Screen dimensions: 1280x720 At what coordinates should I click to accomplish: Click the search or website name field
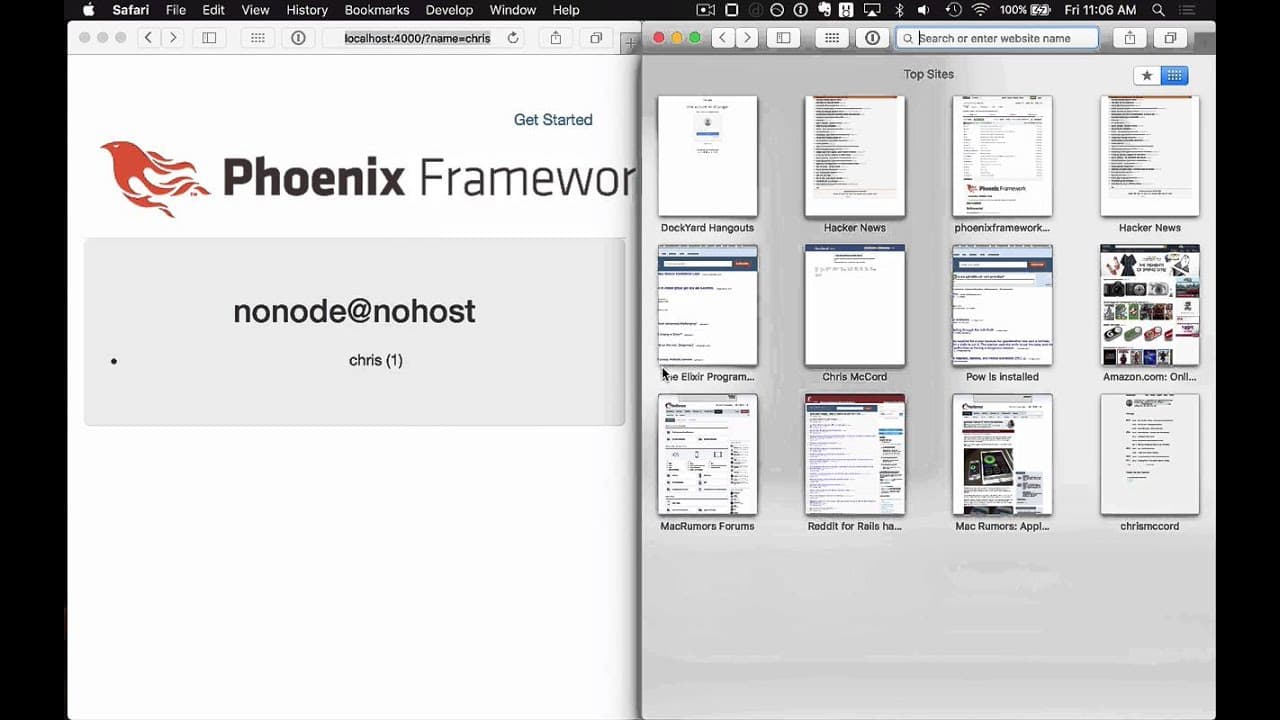996,38
